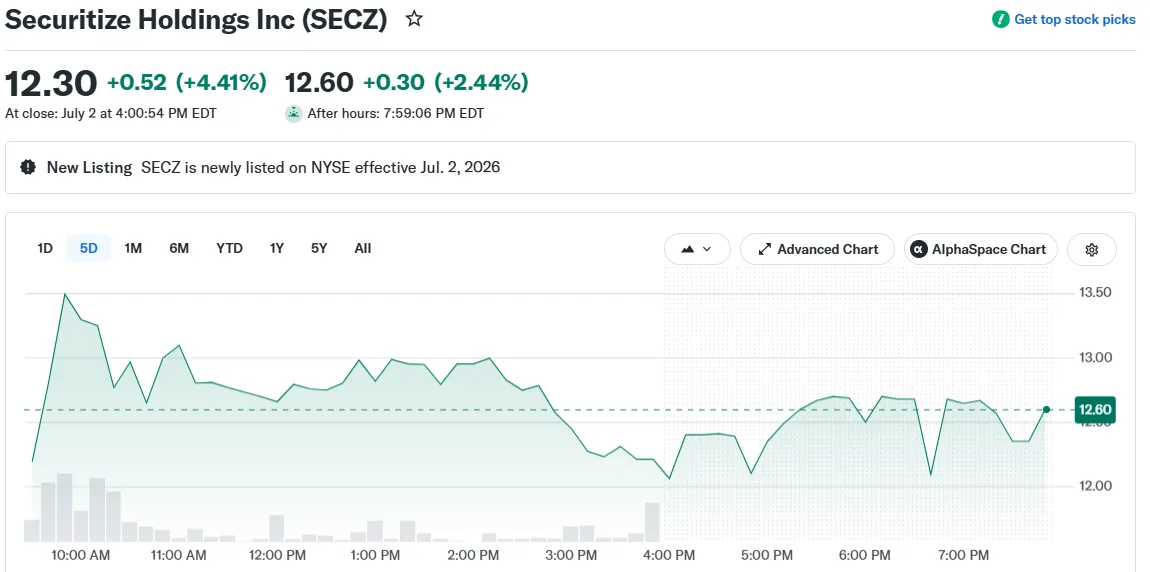This screenshot has height=572, width=1150.
Task: Click the +0.52 (+4.41%) change value
Action: [x=187, y=83]
